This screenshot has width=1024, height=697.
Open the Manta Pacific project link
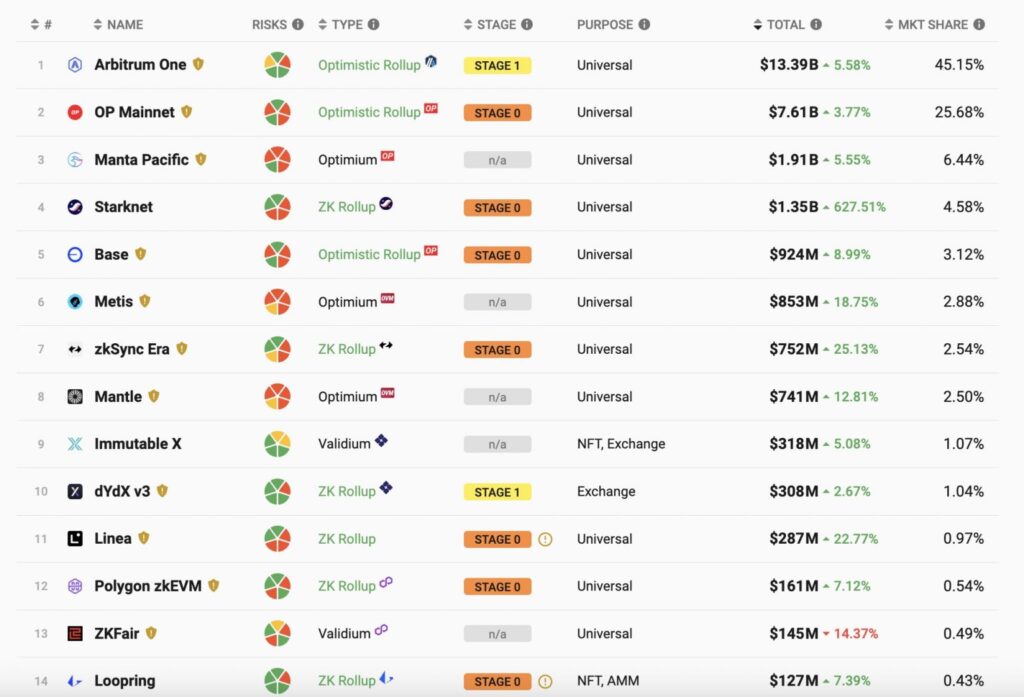pos(141,160)
